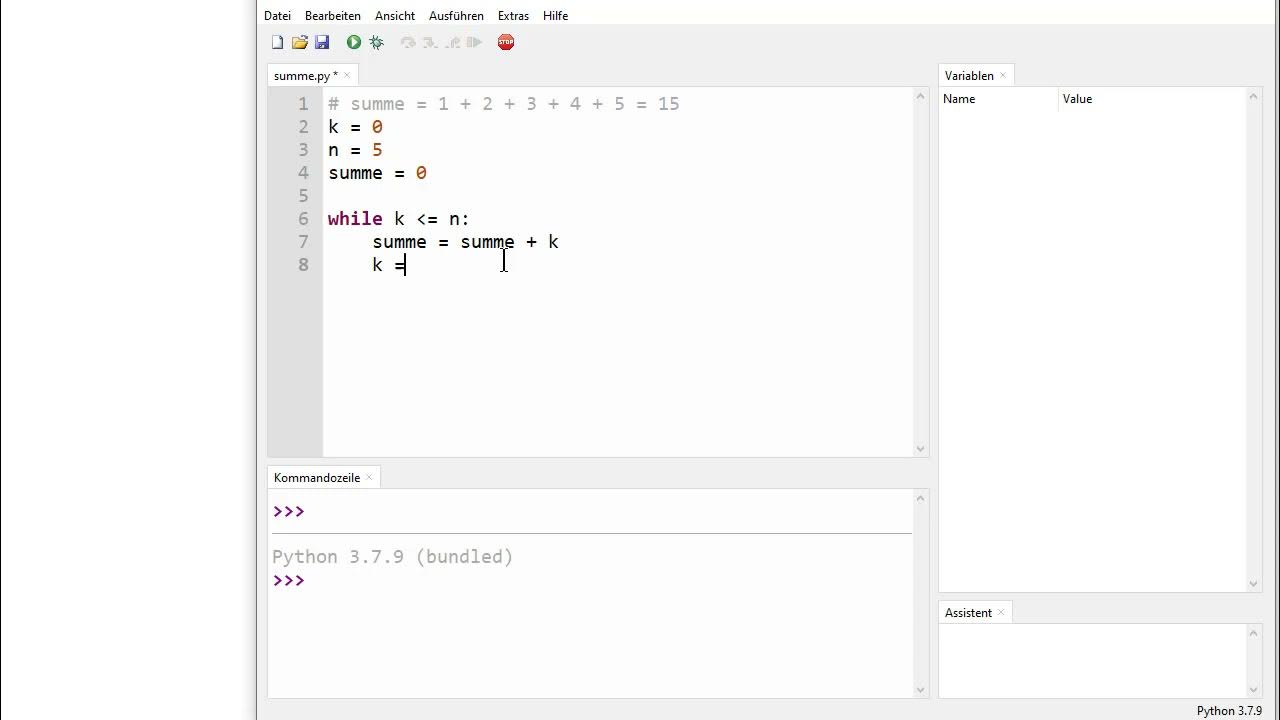This screenshot has width=1280, height=720.
Task: Click the greyed-out Resume icon
Action: [474, 42]
